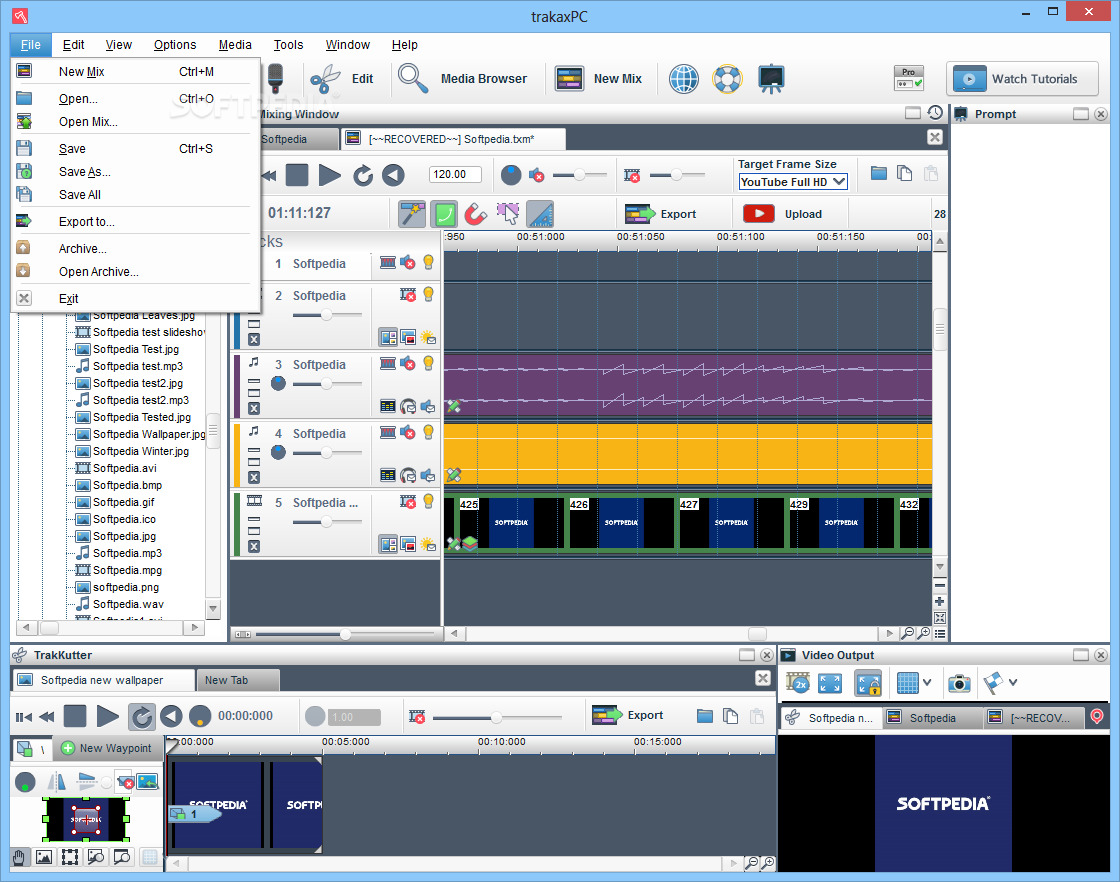
Task: Adjust the TrakKutter volume slider
Action: pos(496,716)
